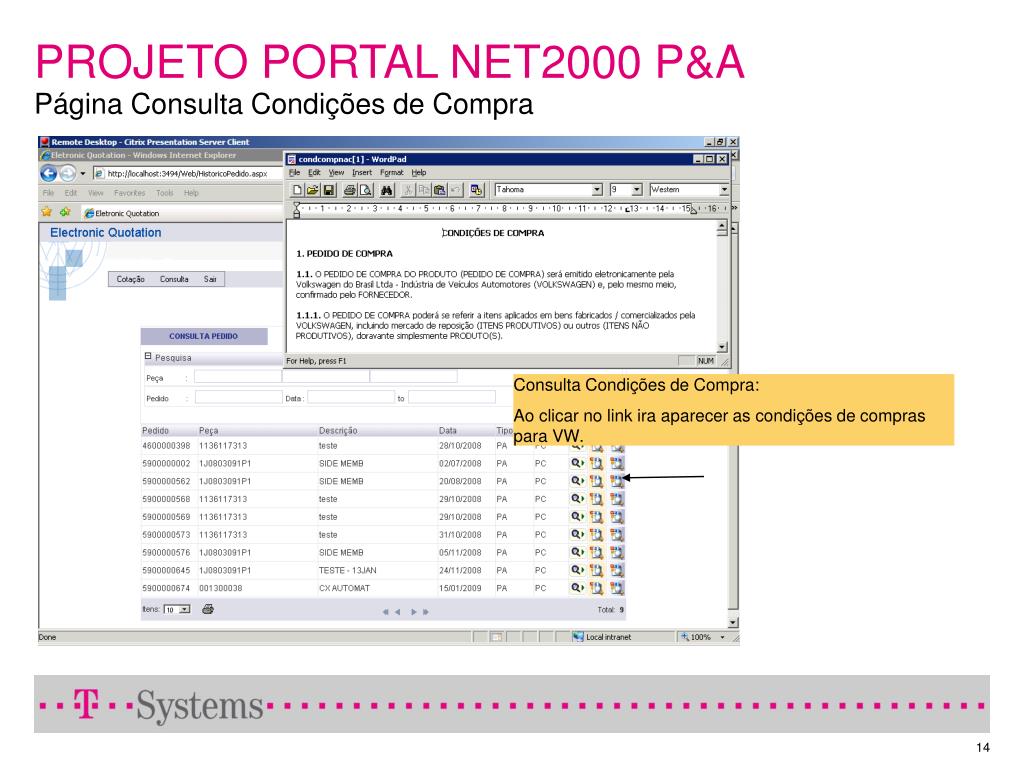Click the previous-page arrow in table pager

(397, 612)
